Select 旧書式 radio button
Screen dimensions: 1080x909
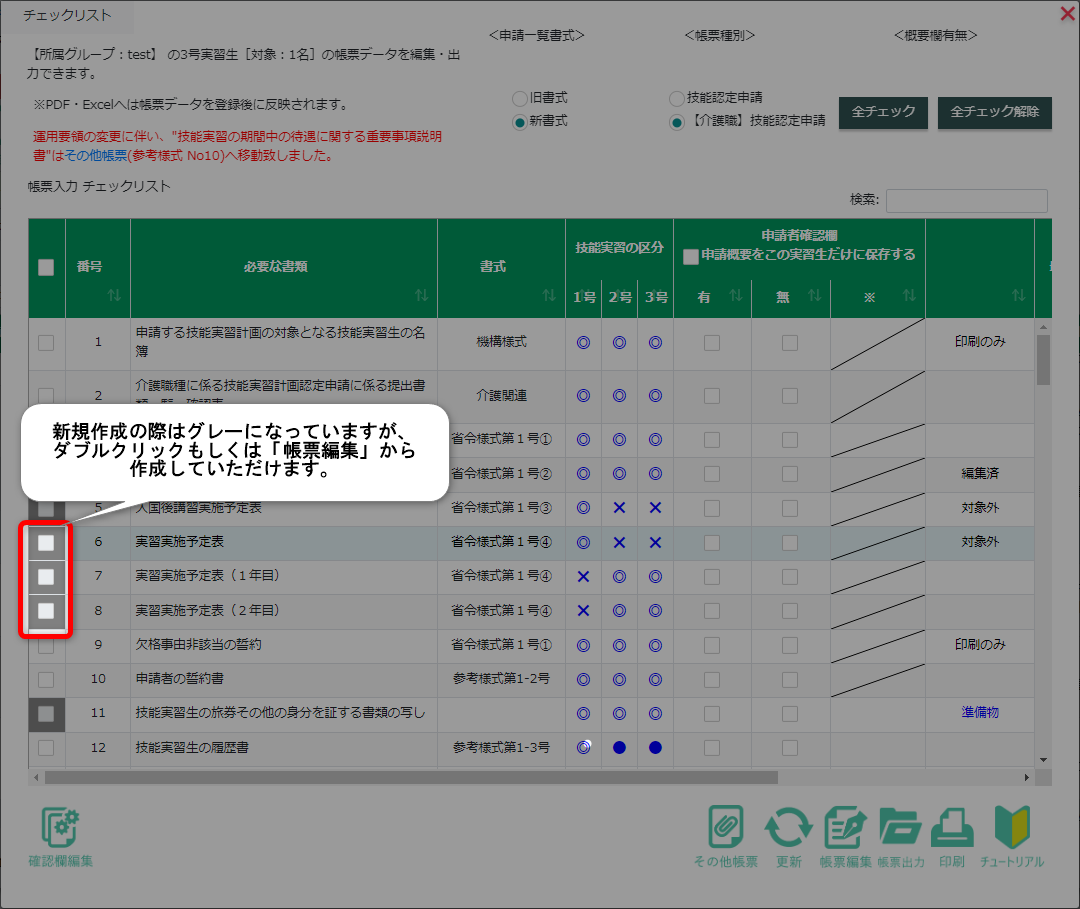pyautogui.click(x=520, y=98)
